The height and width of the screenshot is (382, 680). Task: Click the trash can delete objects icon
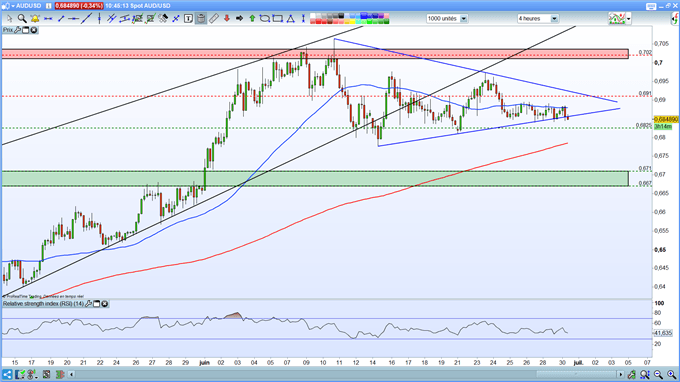201,19
